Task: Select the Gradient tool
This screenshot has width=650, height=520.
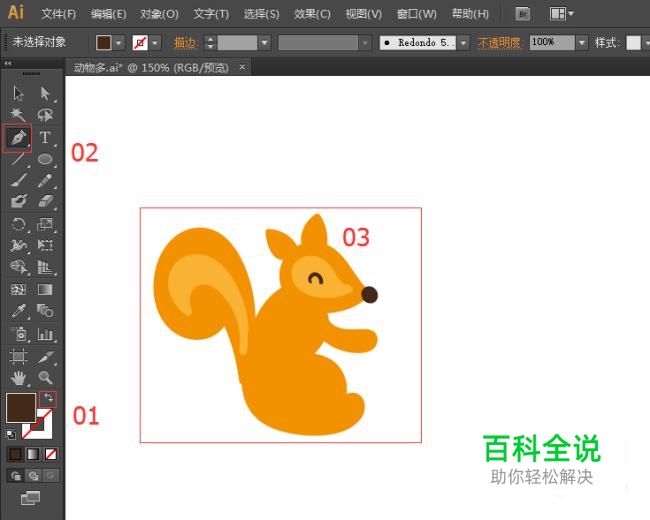Action: (x=45, y=289)
